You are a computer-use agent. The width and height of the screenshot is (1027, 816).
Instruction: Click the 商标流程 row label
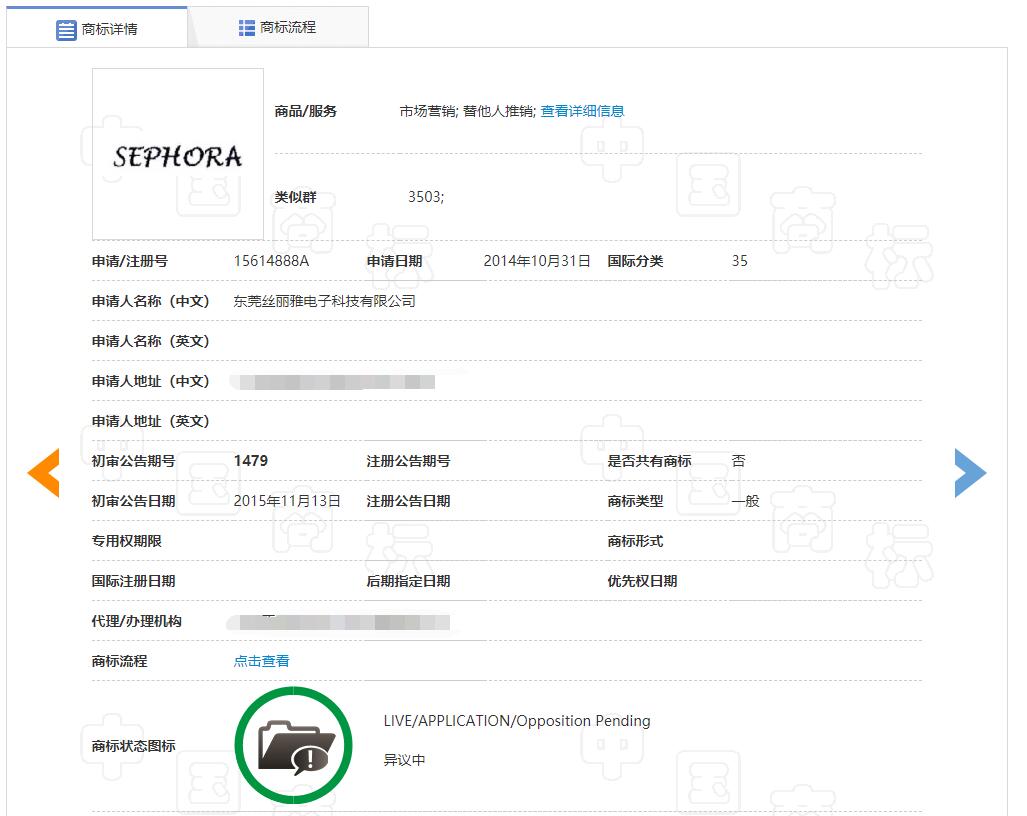(119, 661)
